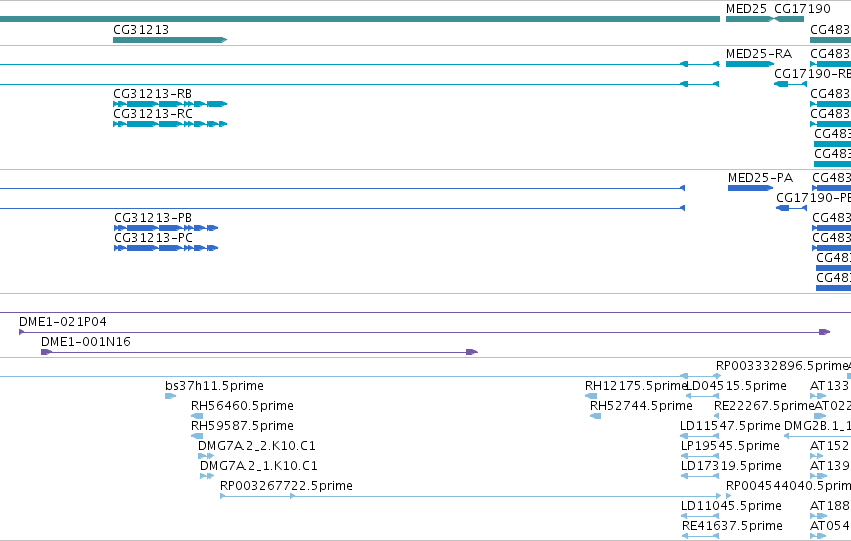
Task: Select the DME1-001N16 clone feature
Action: (x=259, y=352)
